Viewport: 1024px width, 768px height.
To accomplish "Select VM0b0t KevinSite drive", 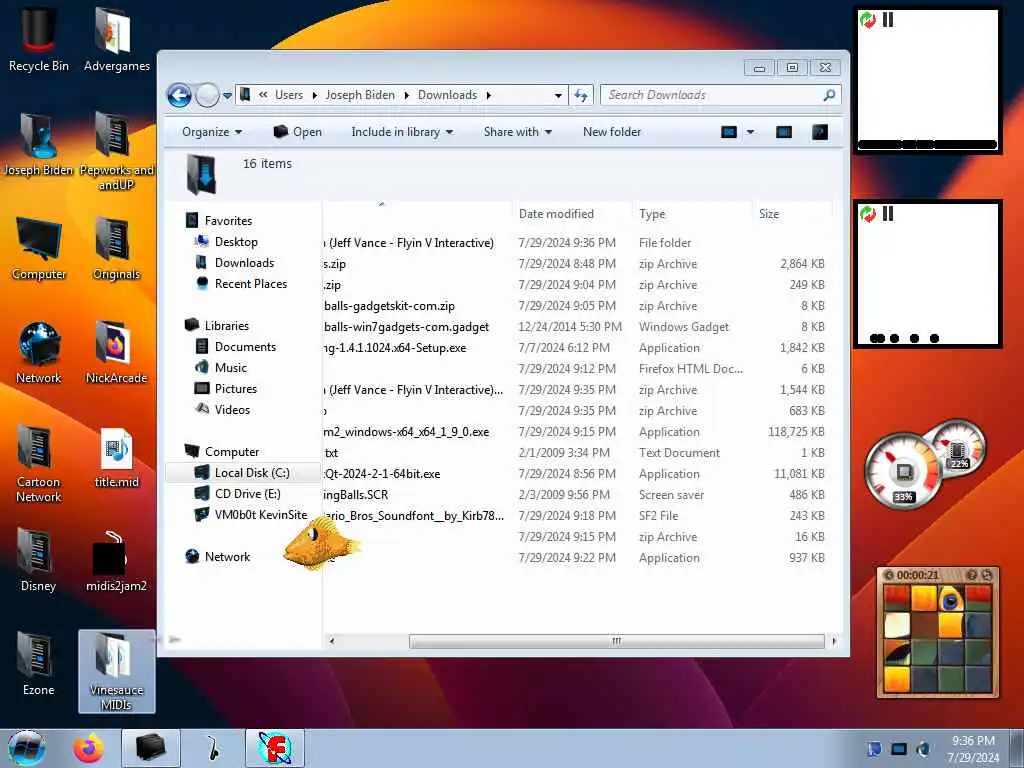I will coord(251,515).
